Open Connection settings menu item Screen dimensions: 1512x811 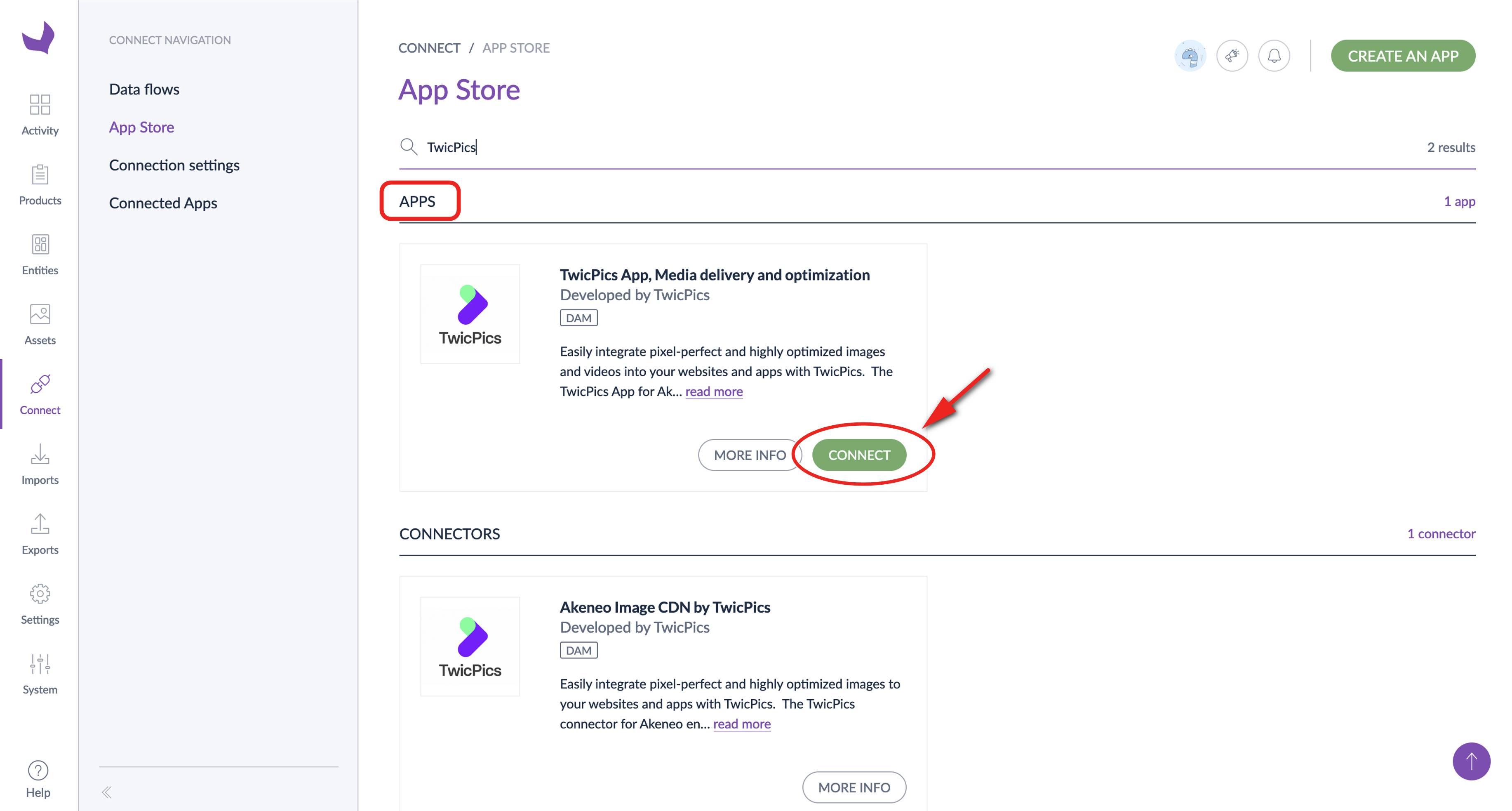174,165
